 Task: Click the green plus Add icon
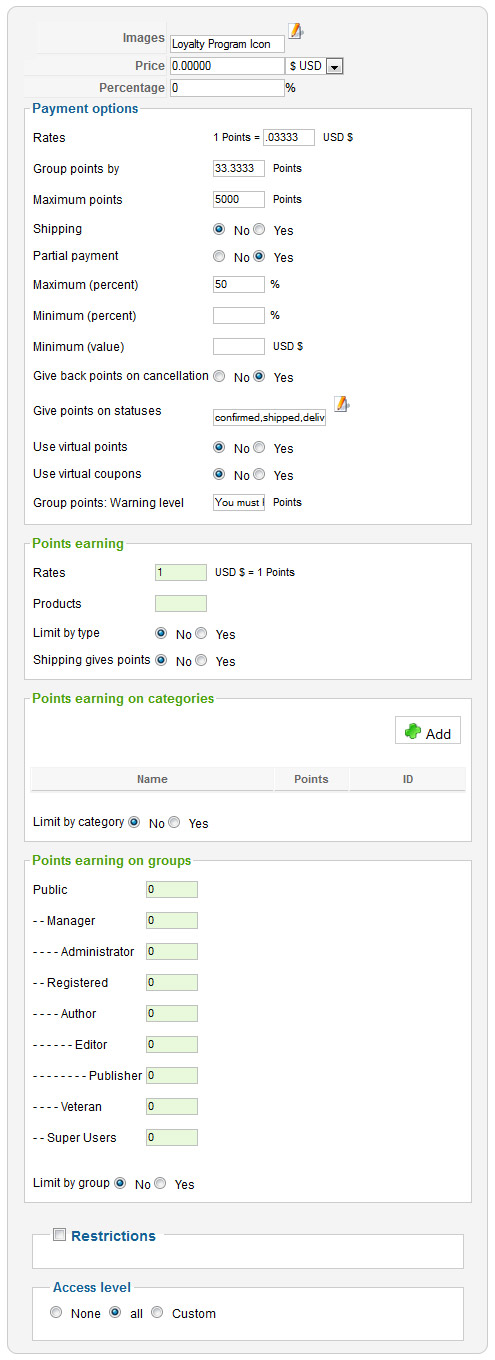point(413,732)
